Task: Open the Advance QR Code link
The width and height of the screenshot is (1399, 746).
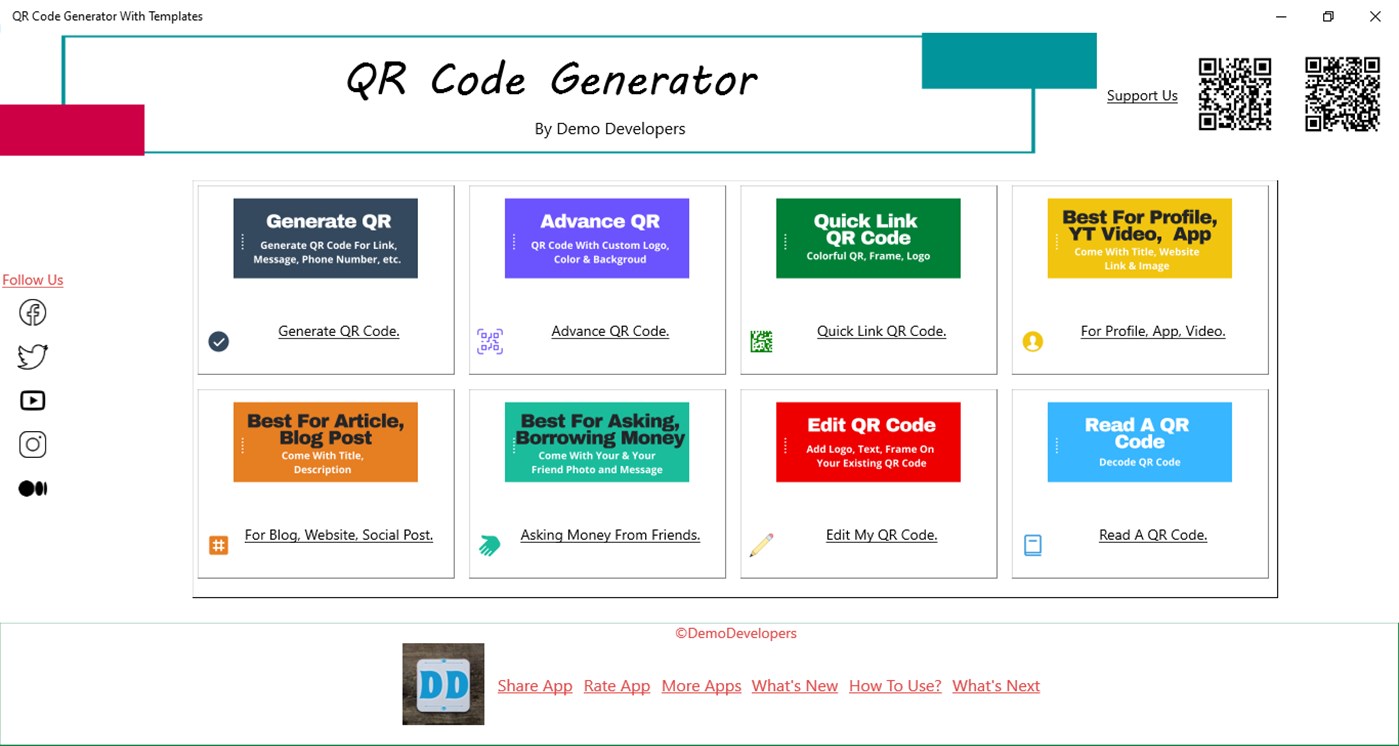Action: (x=610, y=331)
